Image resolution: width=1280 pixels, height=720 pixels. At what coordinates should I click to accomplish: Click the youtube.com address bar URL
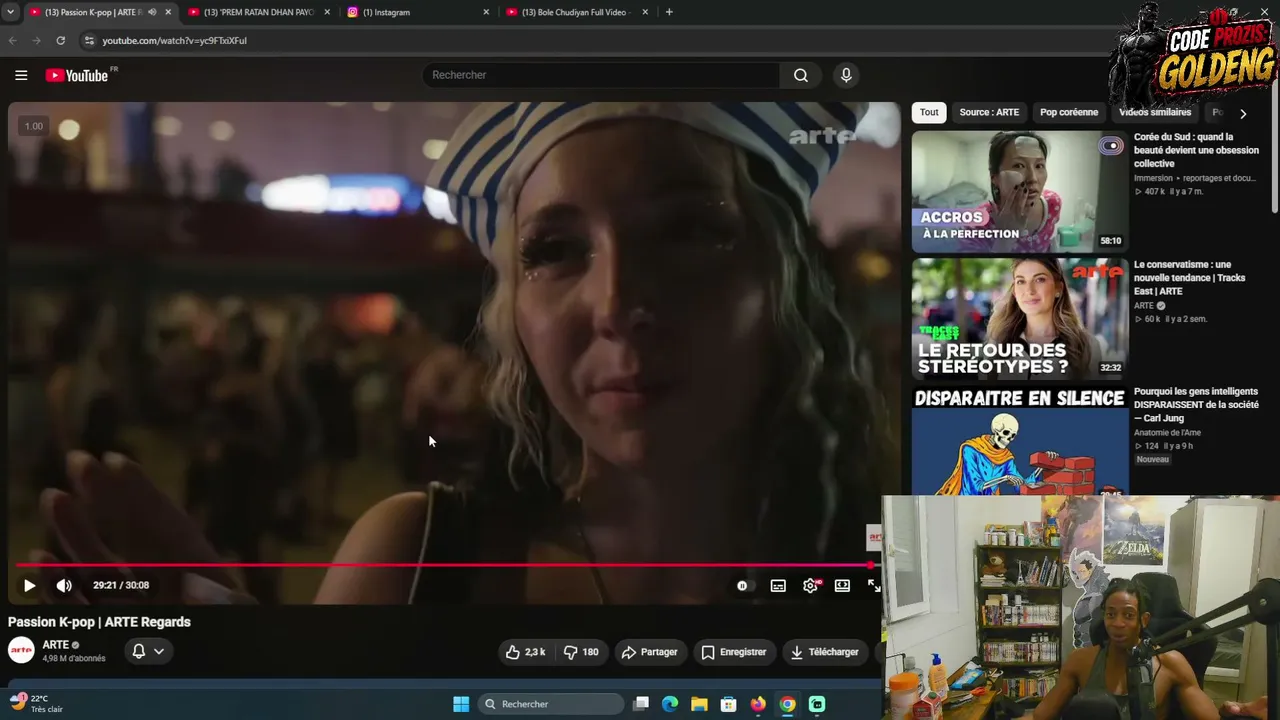coord(174,41)
